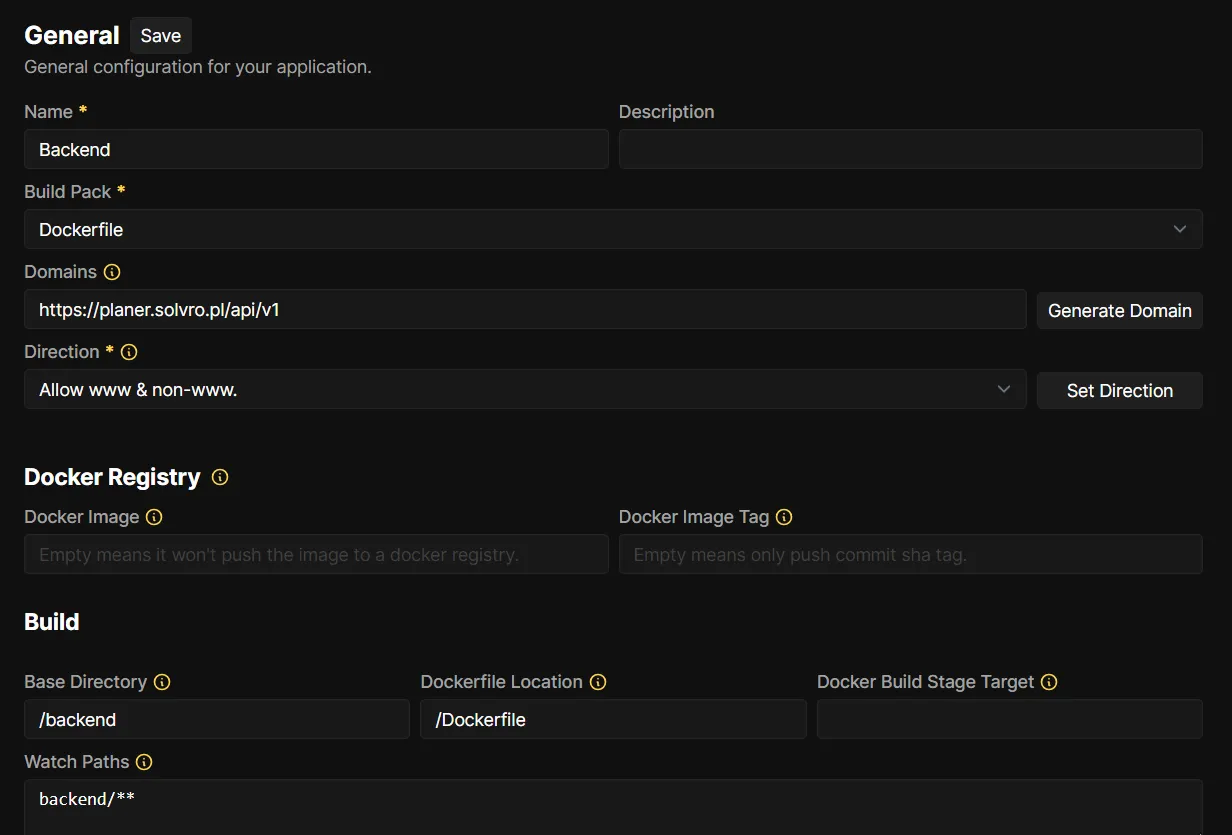Viewport: 1232px width, 835px height.
Task: Click info icon beside Base Directory label
Action: (162, 682)
